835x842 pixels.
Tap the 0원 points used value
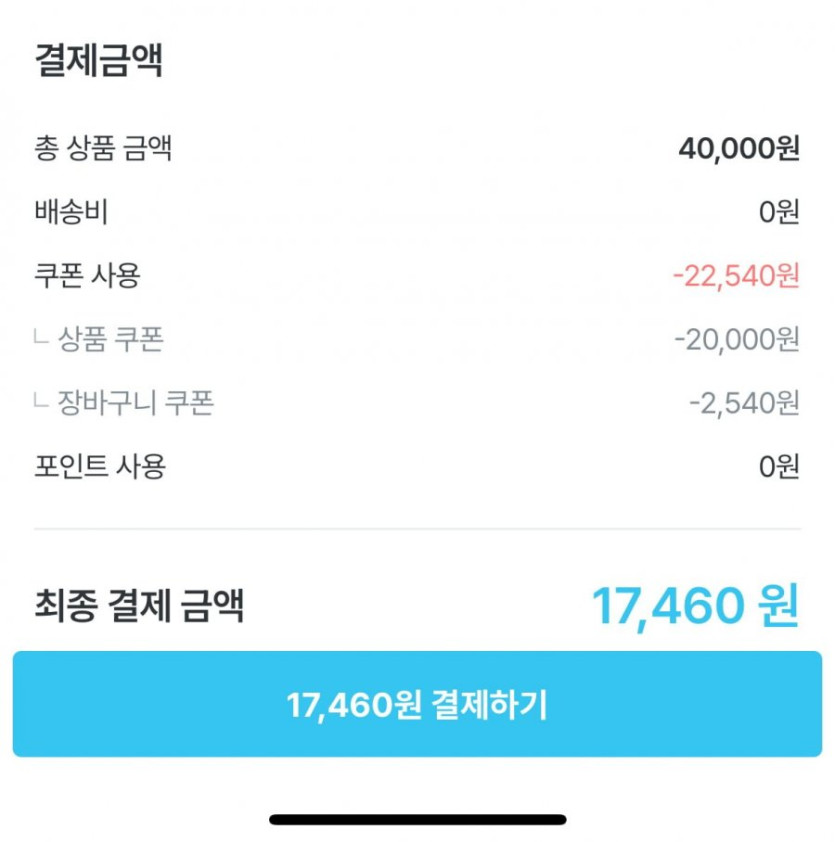tap(779, 466)
